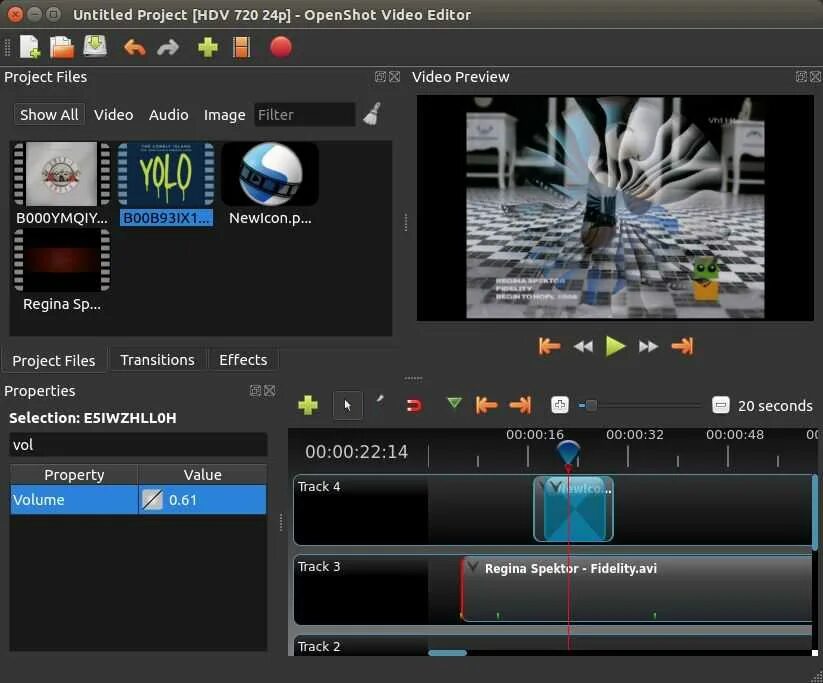823x683 pixels.
Task: Jump to the previous marker
Action: tap(486, 405)
